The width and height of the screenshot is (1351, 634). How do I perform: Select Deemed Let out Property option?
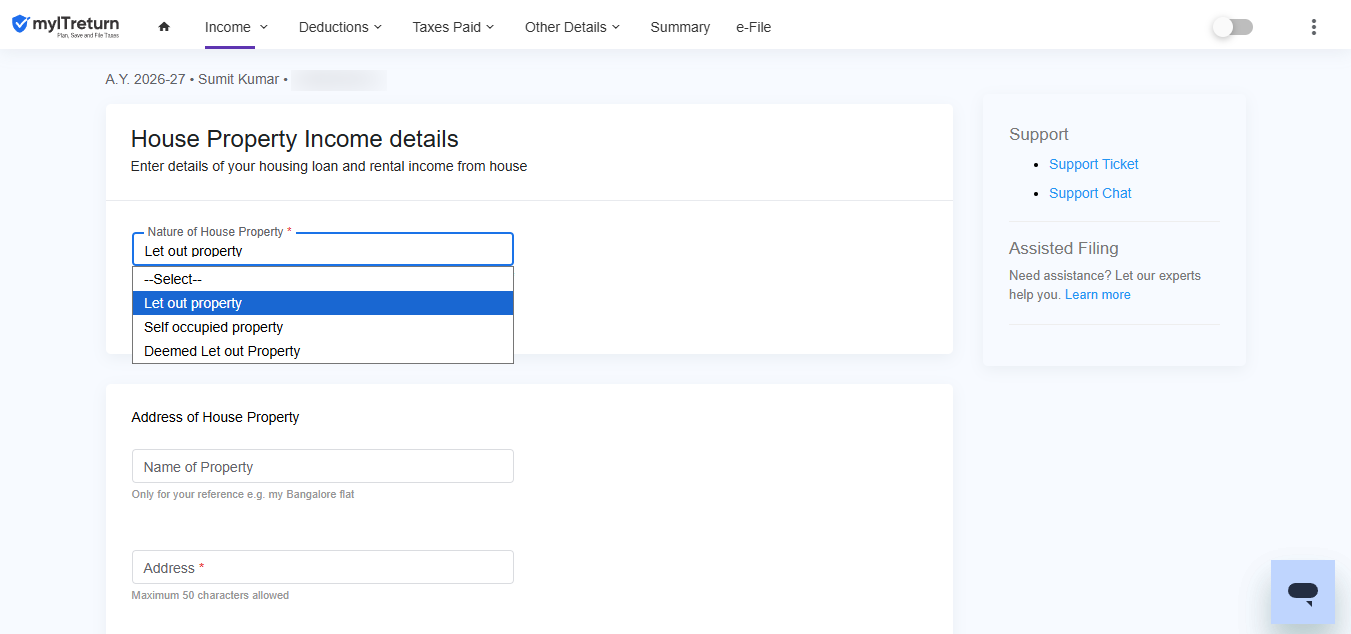323,351
